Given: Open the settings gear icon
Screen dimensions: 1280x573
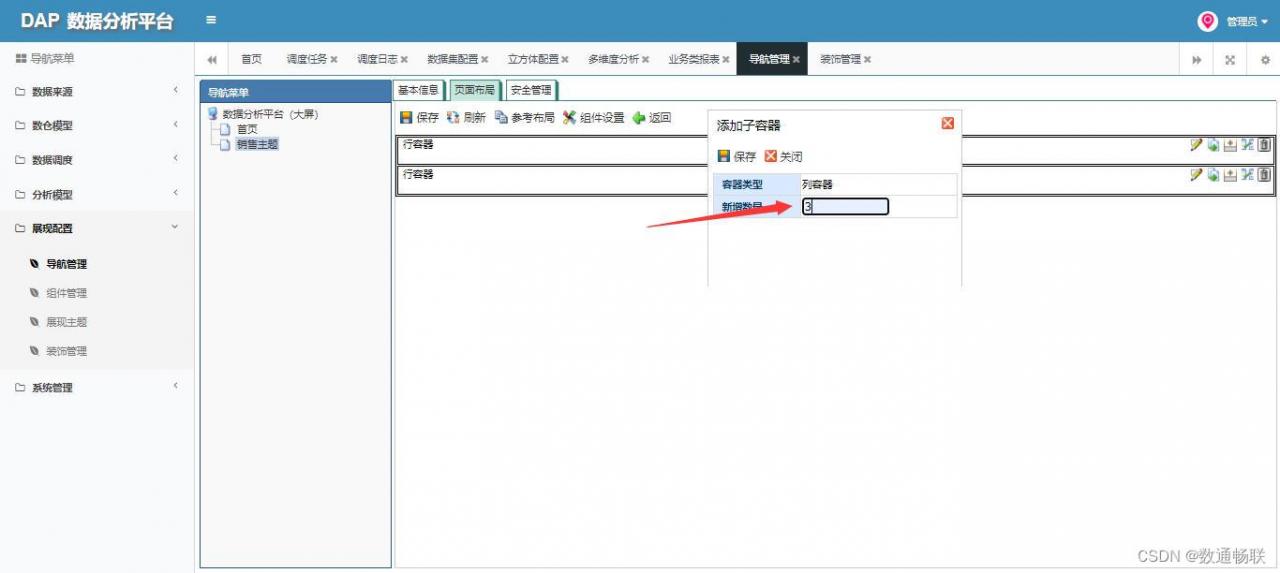Looking at the screenshot, I should 1265,59.
